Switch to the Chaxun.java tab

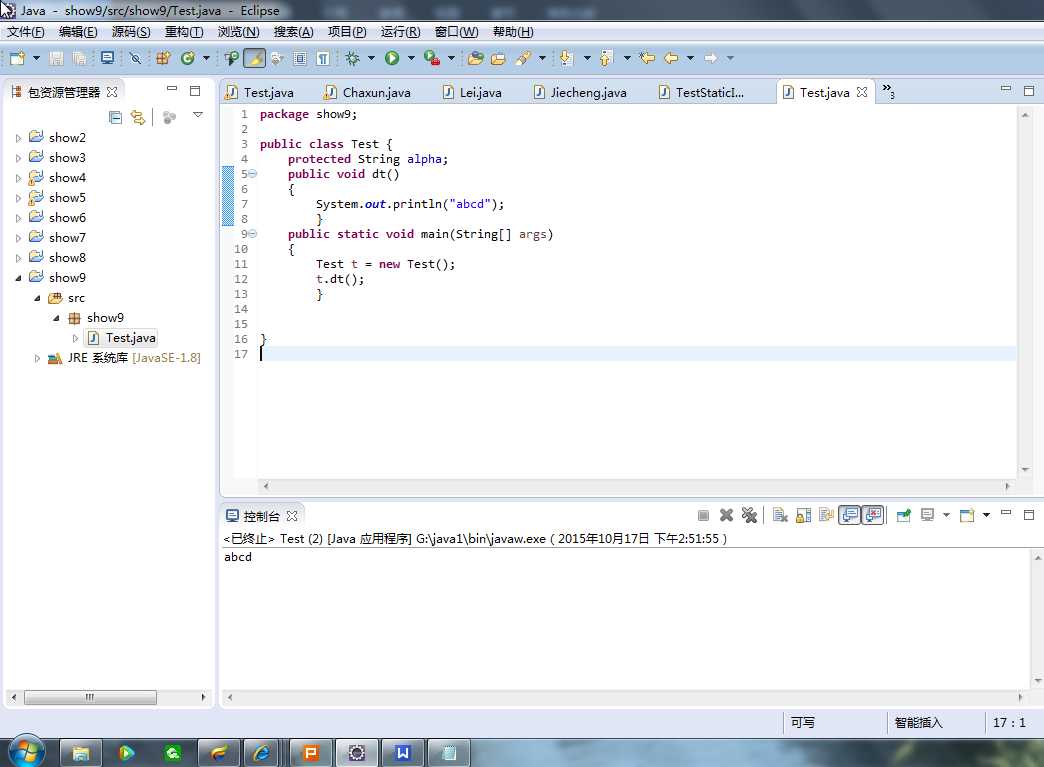pyautogui.click(x=368, y=93)
